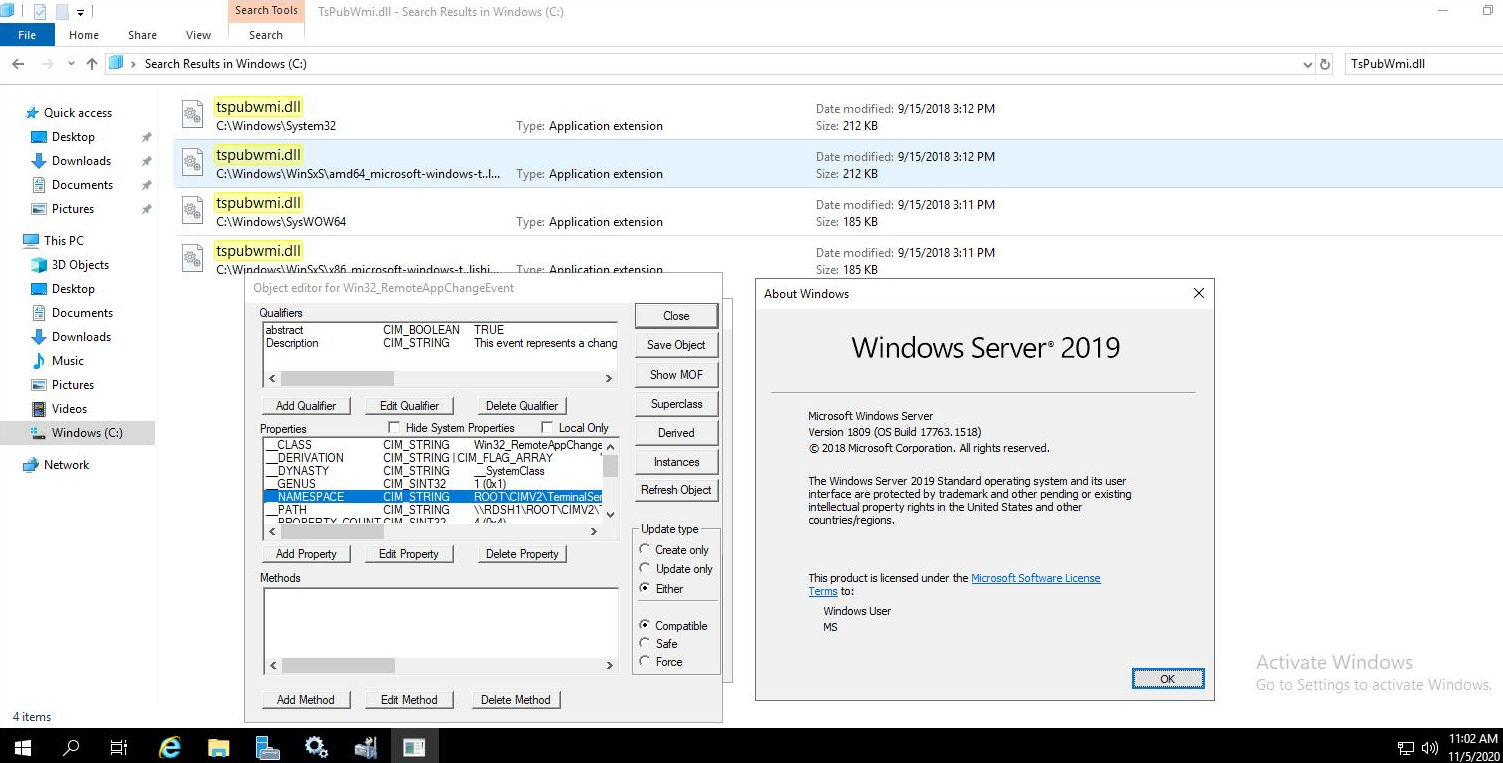Open the address bar dropdown arrow
Screen dimensions: 1503x763
coord(1307,63)
